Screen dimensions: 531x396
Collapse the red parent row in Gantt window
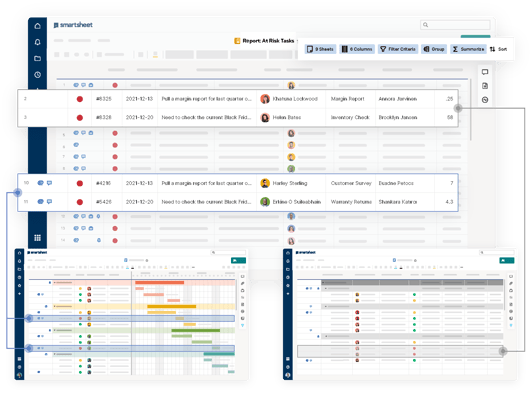pyautogui.click(x=55, y=283)
